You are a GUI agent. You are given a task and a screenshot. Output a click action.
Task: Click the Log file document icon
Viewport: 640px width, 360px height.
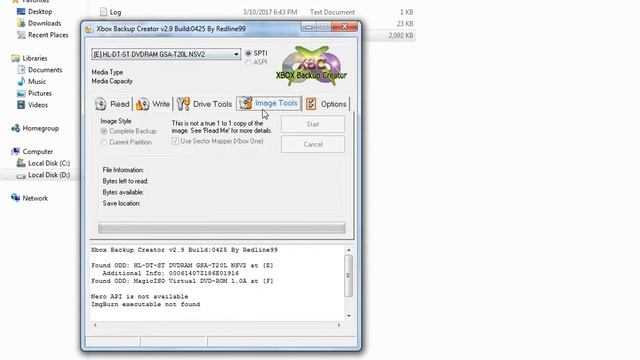coord(104,12)
